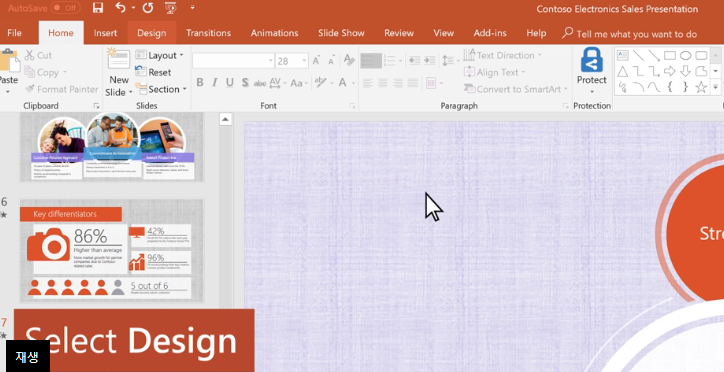The width and height of the screenshot is (724, 372).
Task: Open Text Direction menu
Action: click(502, 55)
